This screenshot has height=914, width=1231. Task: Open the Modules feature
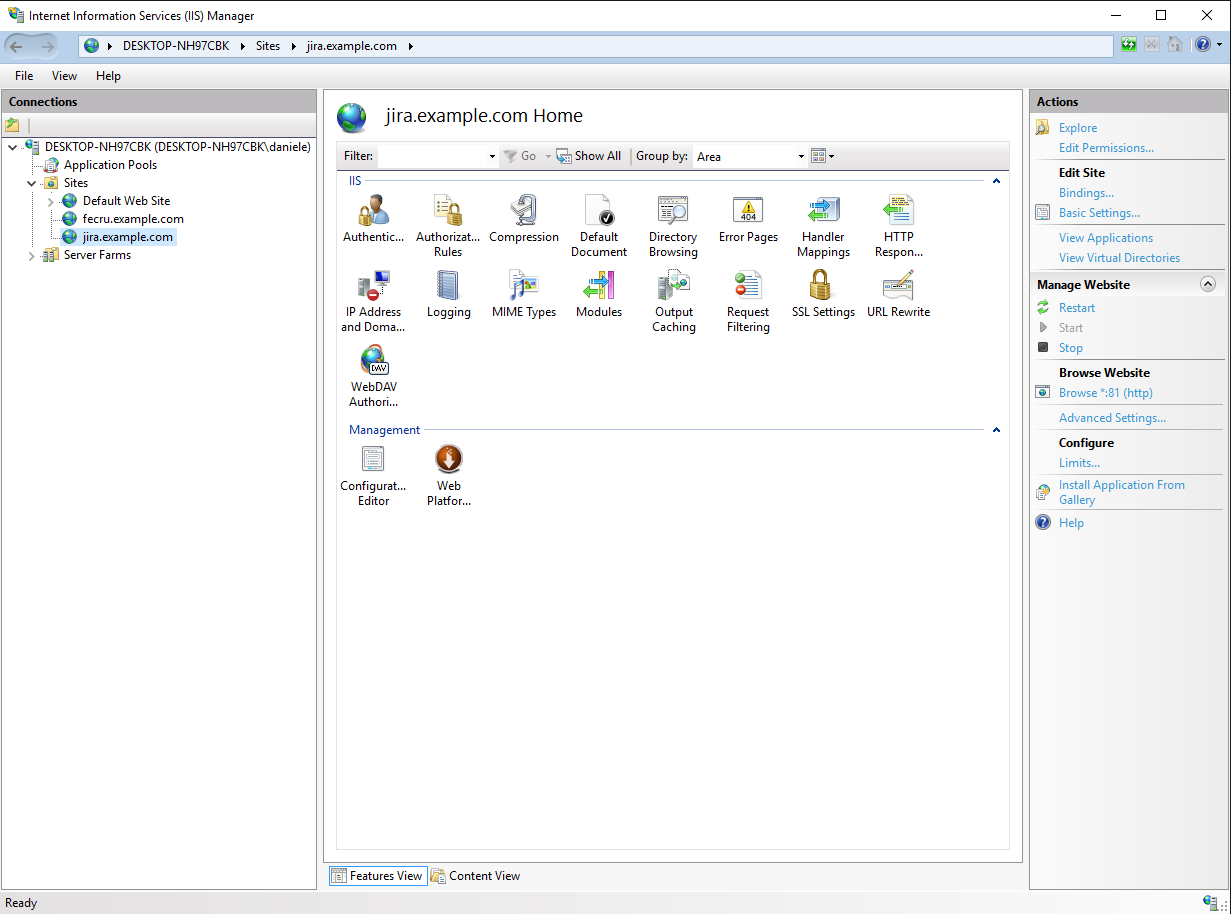599,295
